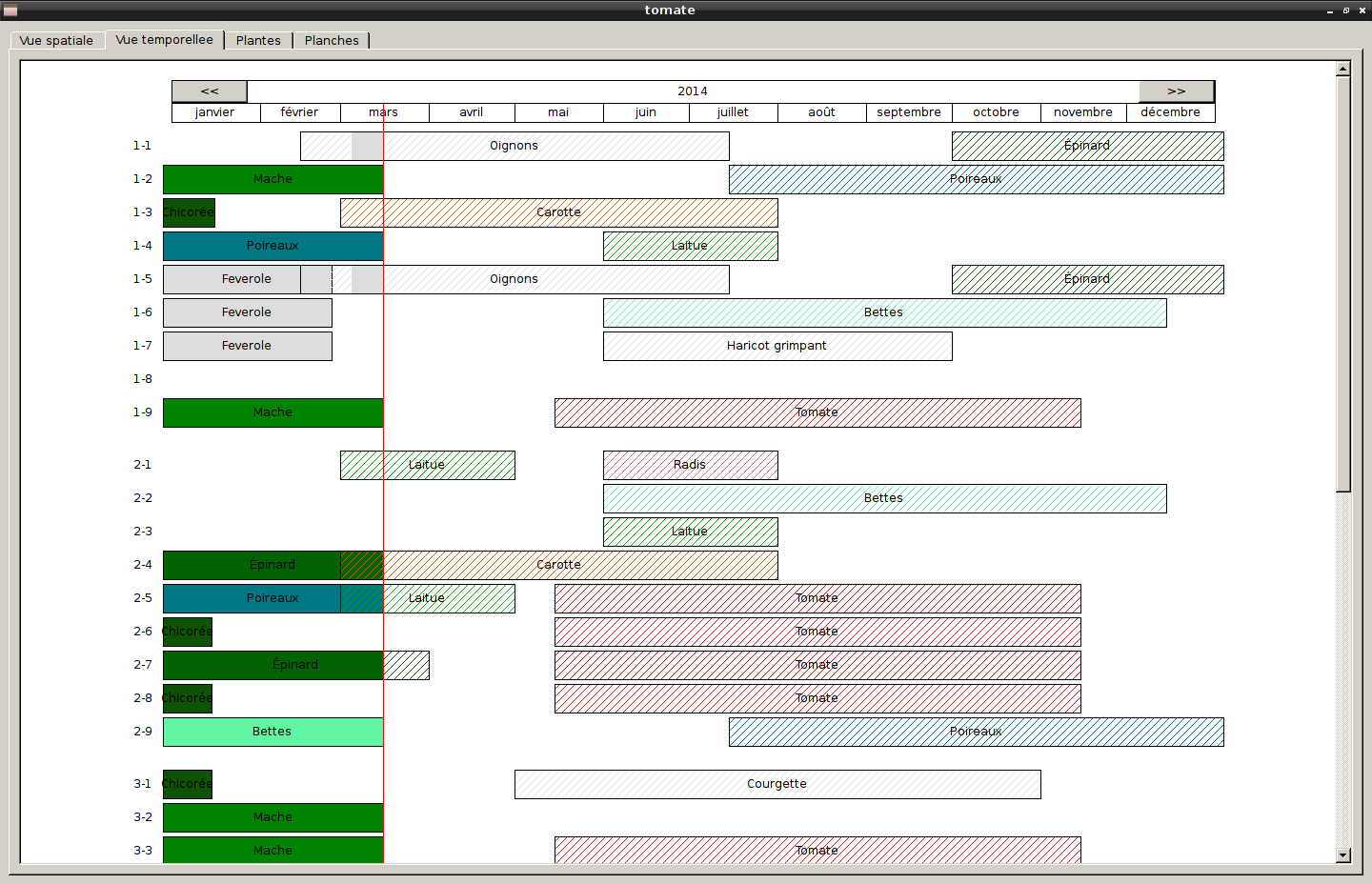Click the vertical scrollbar thumb
1372x884 pixels.
[x=1343, y=284]
